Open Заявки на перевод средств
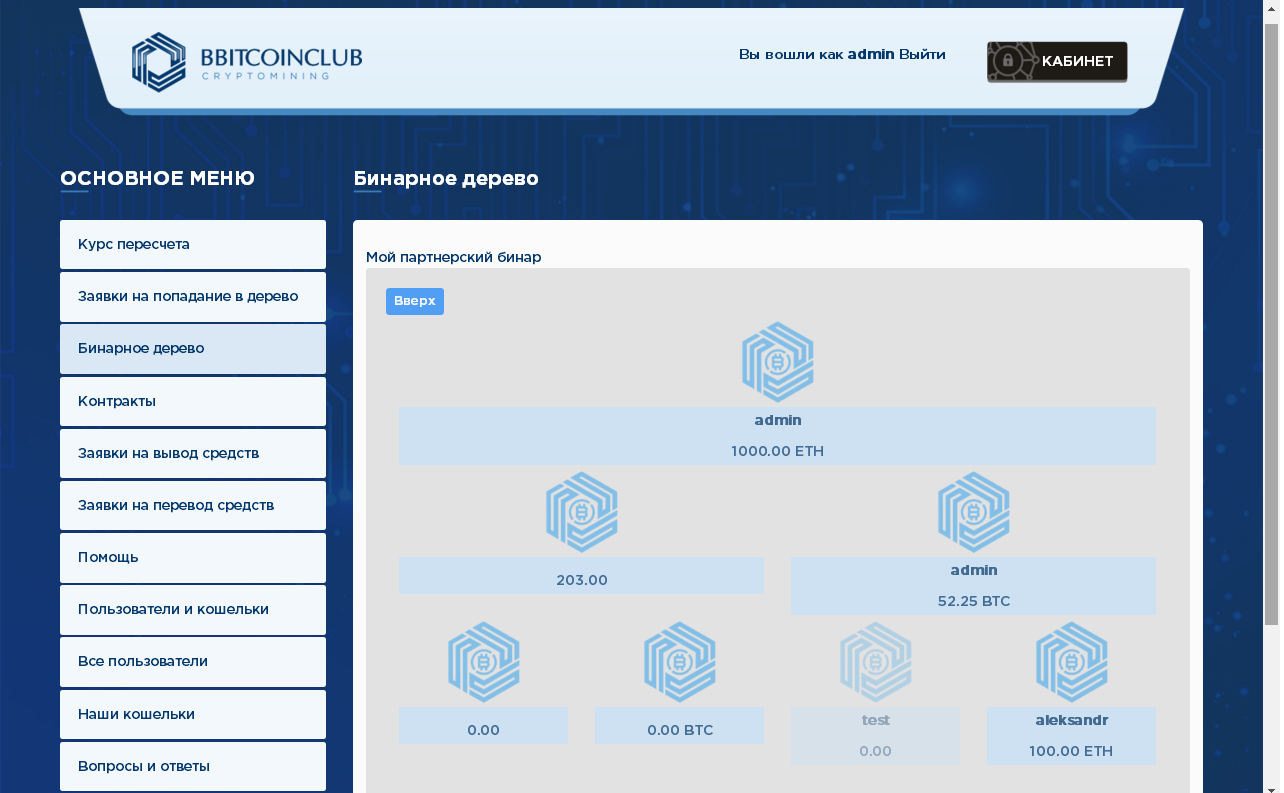The height and width of the screenshot is (793, 1284). [193, 505]
